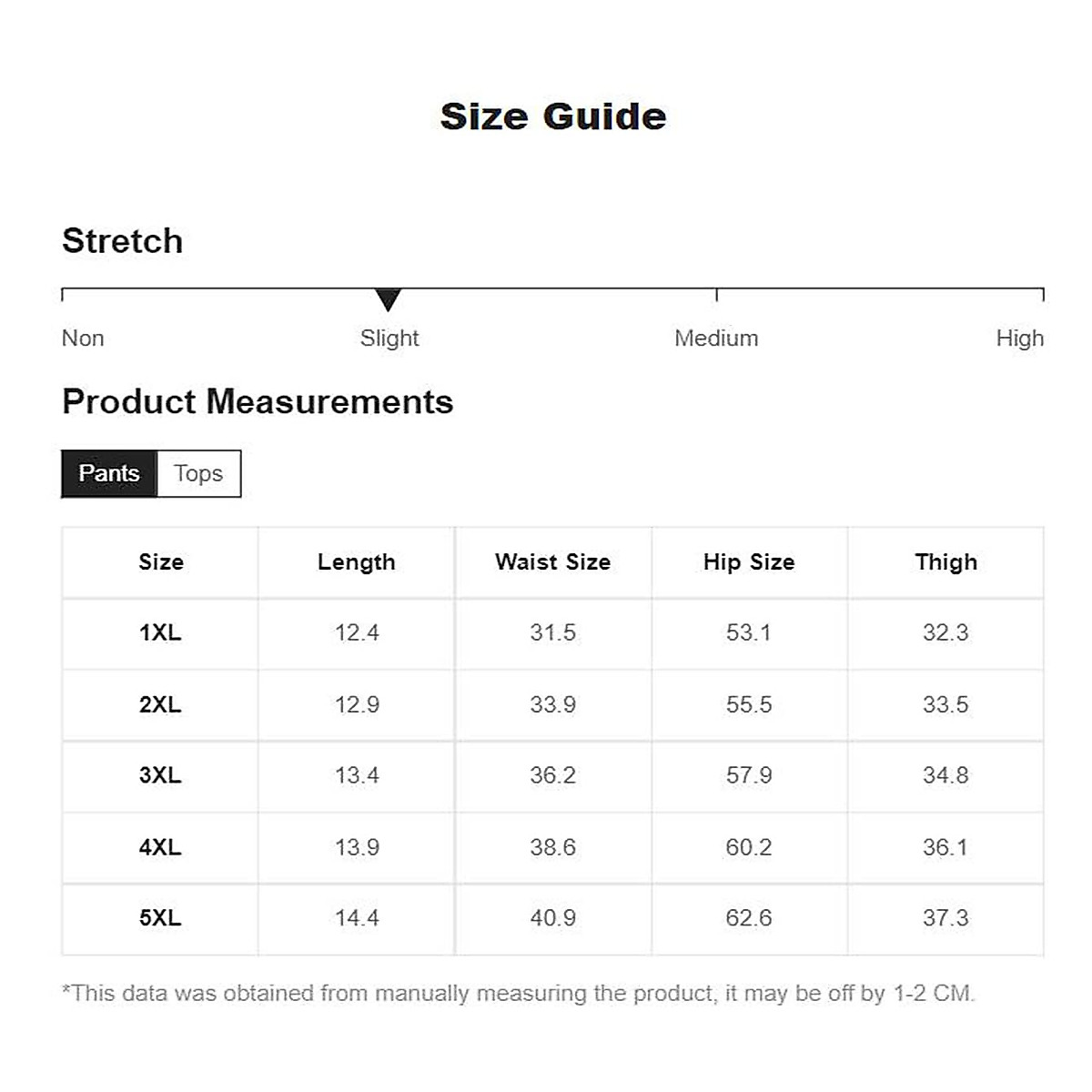Image resolution: width=1092 pixels, height=1092 pixels.
Task: Click the High stretch label
Action: tap(1019, 339)
